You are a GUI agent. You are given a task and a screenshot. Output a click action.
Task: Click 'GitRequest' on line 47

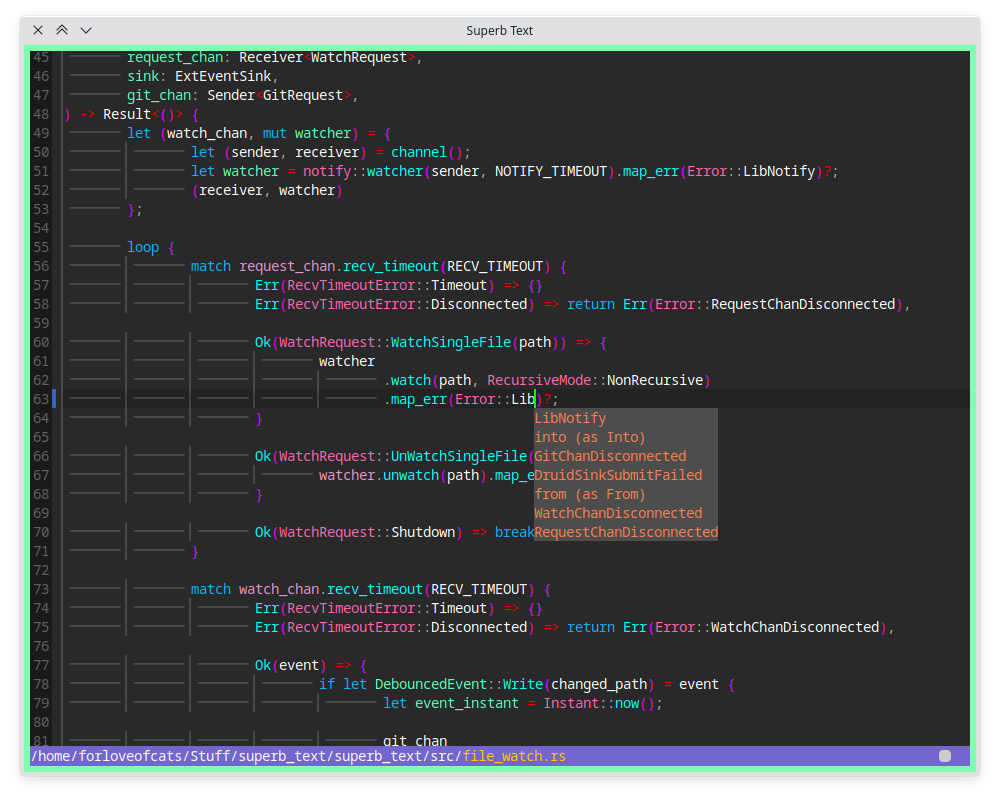(x=303, y=96)
